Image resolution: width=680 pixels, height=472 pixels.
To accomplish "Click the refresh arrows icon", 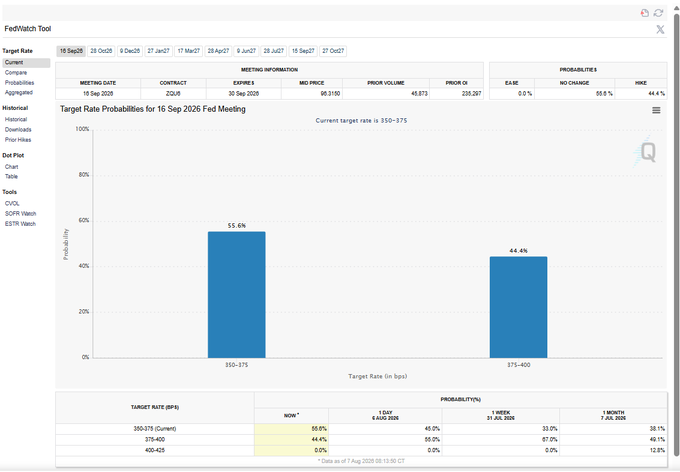I will click(x=658, y=13).
